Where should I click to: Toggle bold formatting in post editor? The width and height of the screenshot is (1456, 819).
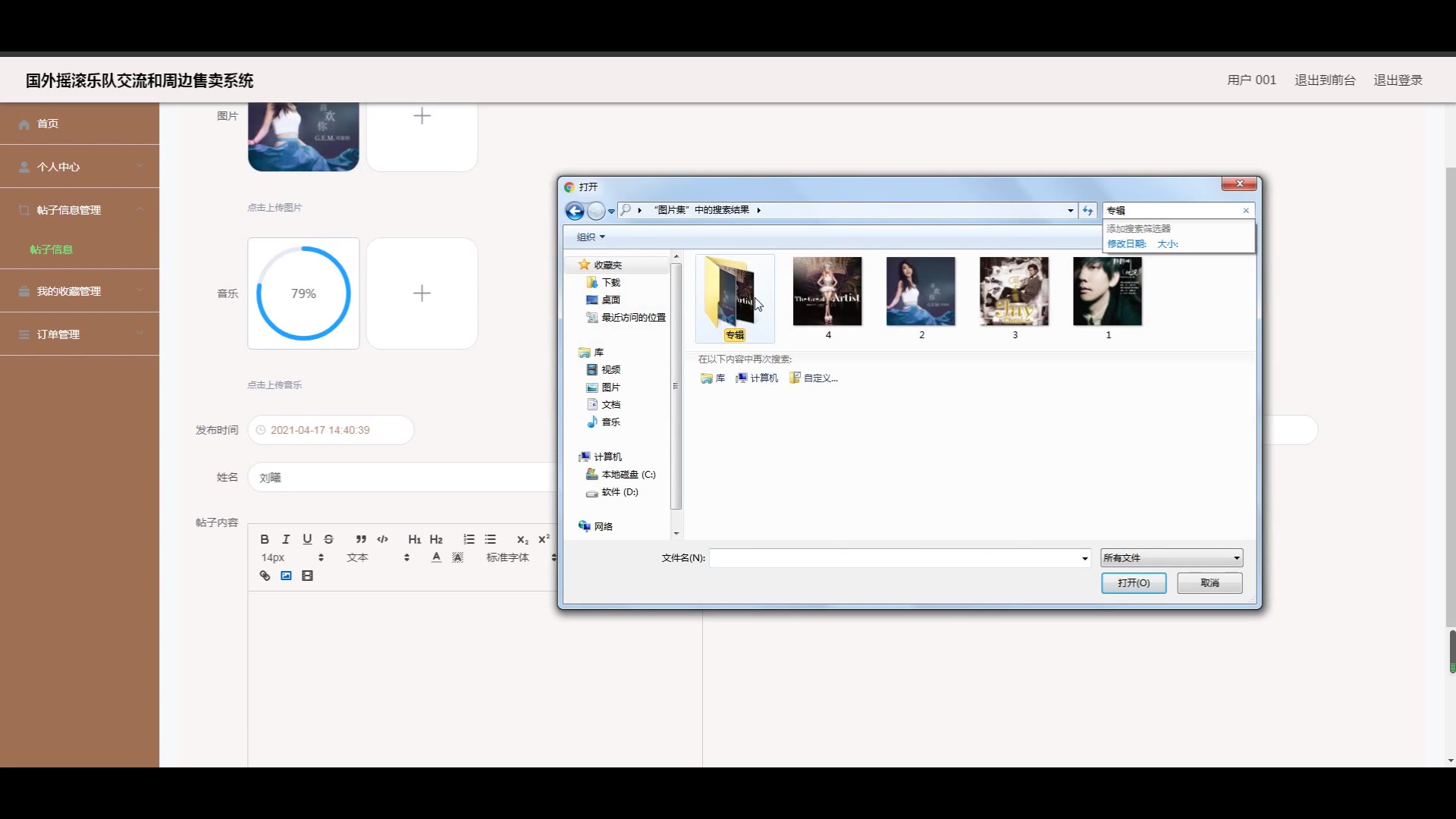(265, 539)
